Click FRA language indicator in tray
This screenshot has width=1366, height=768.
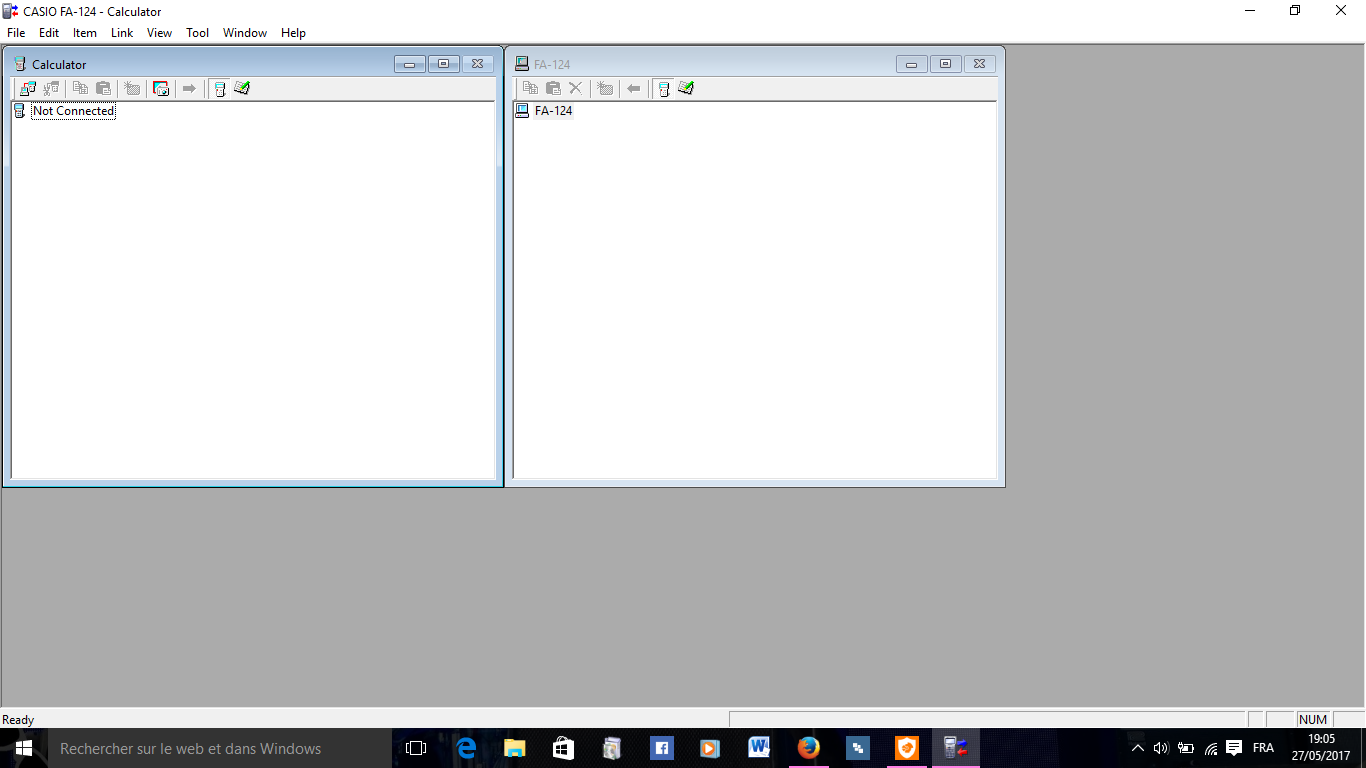[1263, 748]
